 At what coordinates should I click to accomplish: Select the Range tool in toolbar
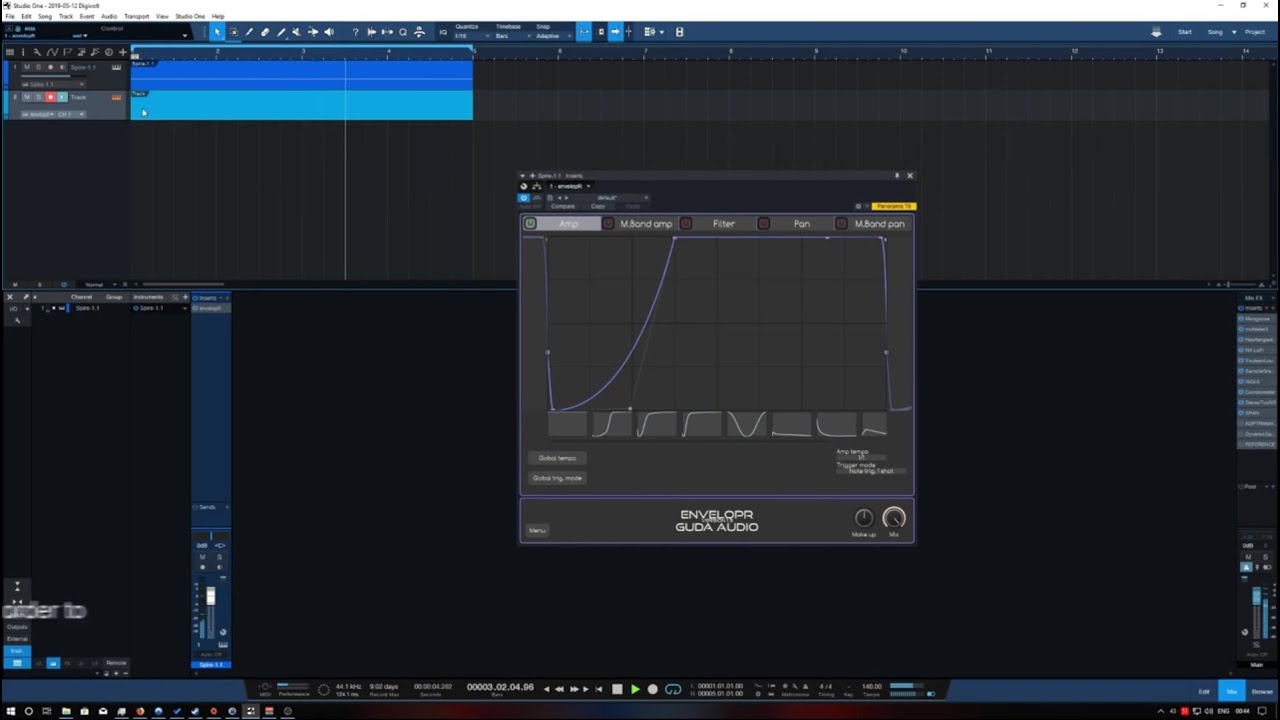point(233,32)
